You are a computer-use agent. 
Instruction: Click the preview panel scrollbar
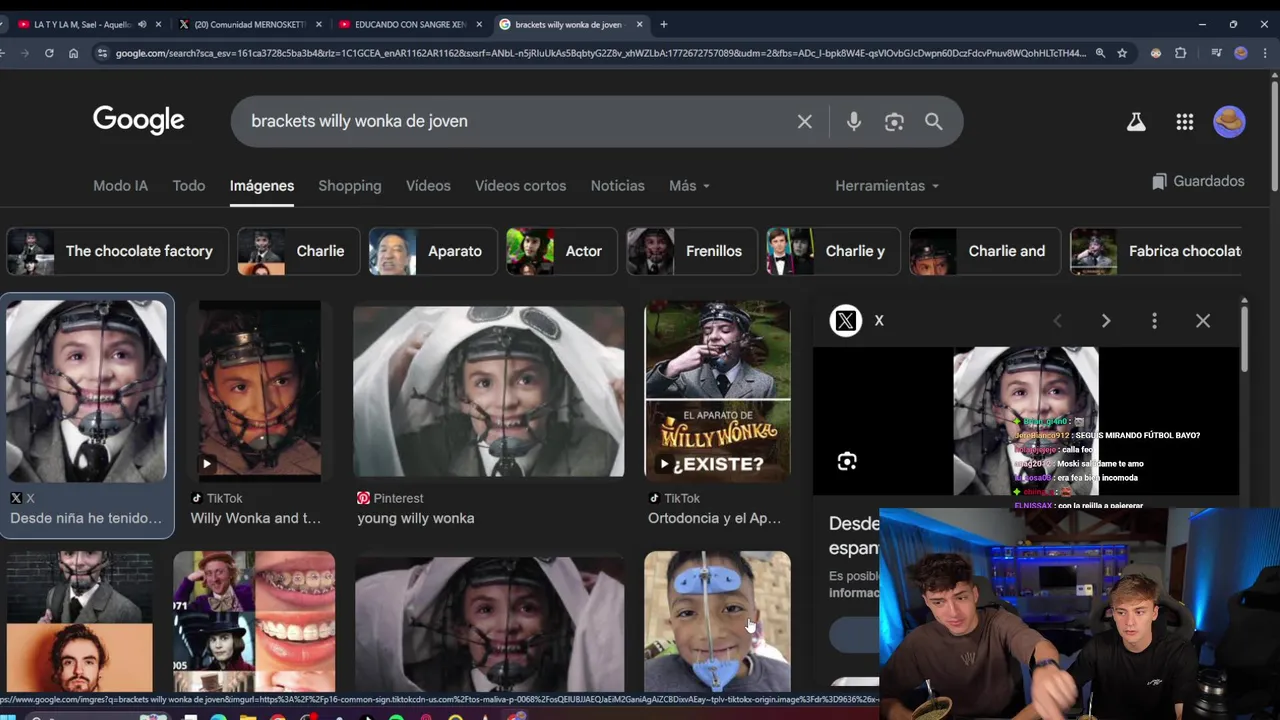click(1244, 340)
